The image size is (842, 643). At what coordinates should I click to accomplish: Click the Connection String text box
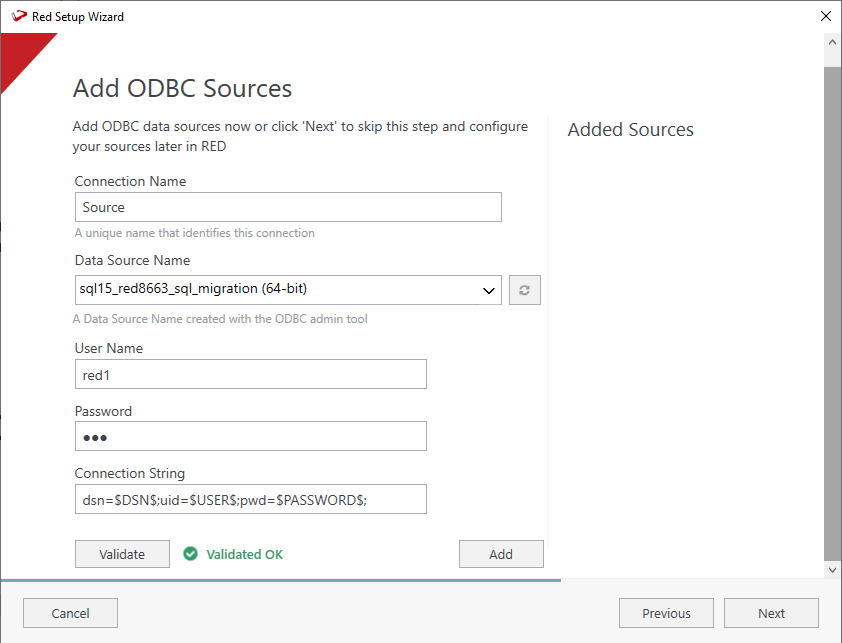(250, 499)
